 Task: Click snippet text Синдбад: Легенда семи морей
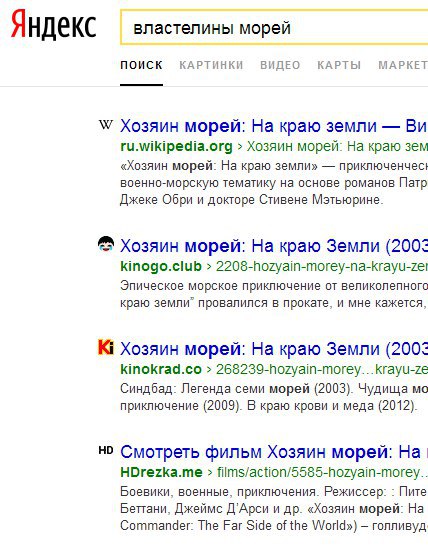pyautogui.click(x=215, y=389)
